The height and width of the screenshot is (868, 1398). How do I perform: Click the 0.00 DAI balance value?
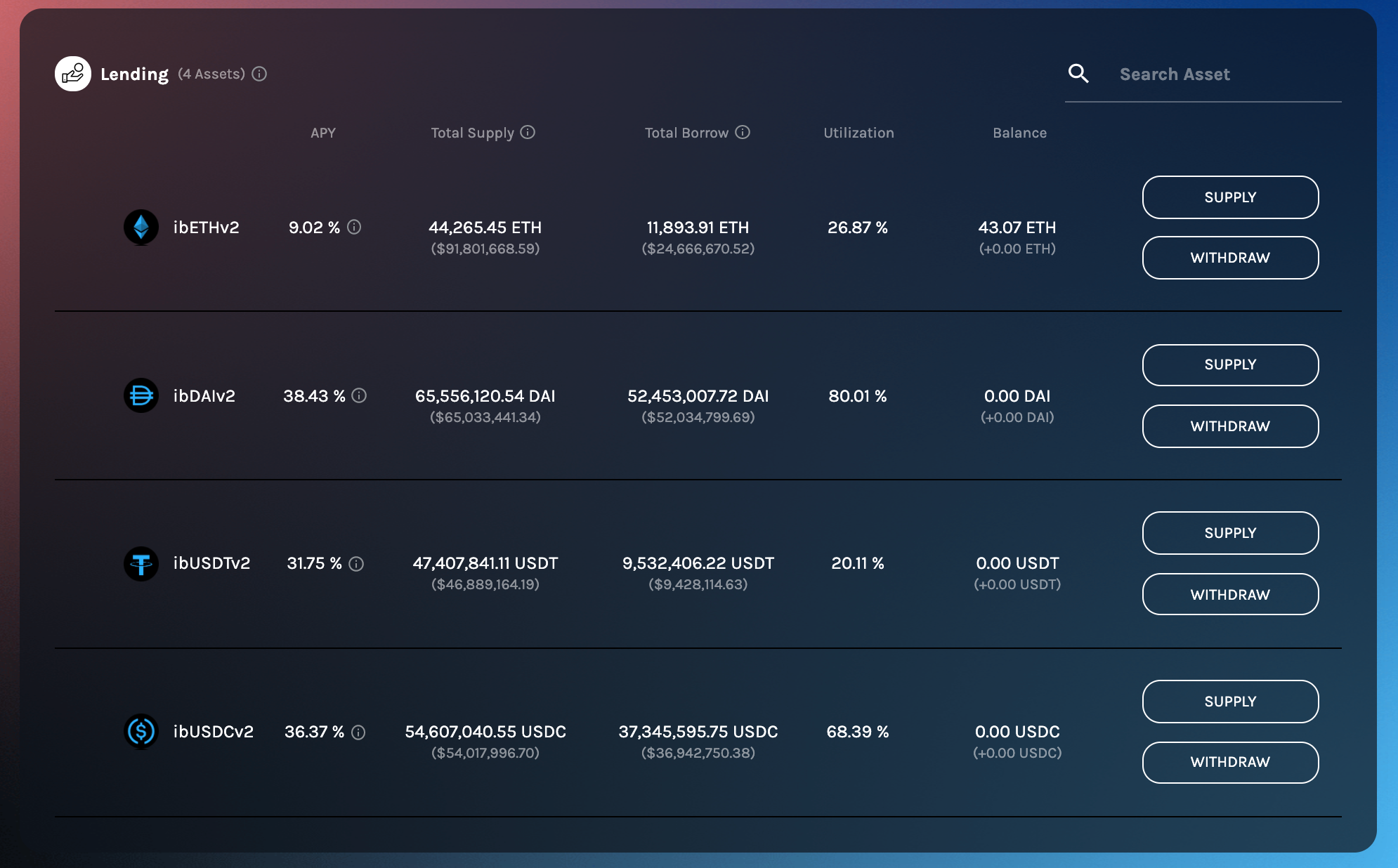click(x=1017, y=396)
